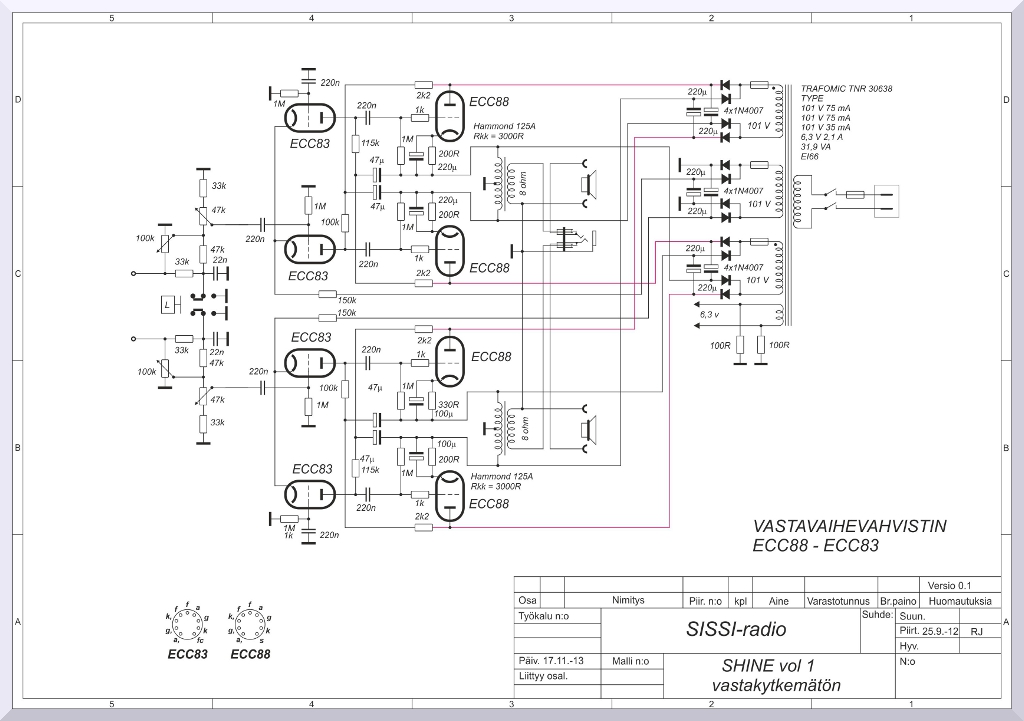Select the headphone jack symbol in the center
Image resolution: width=1024 pixels, height=721 pixels.
[x=573, y=238]
